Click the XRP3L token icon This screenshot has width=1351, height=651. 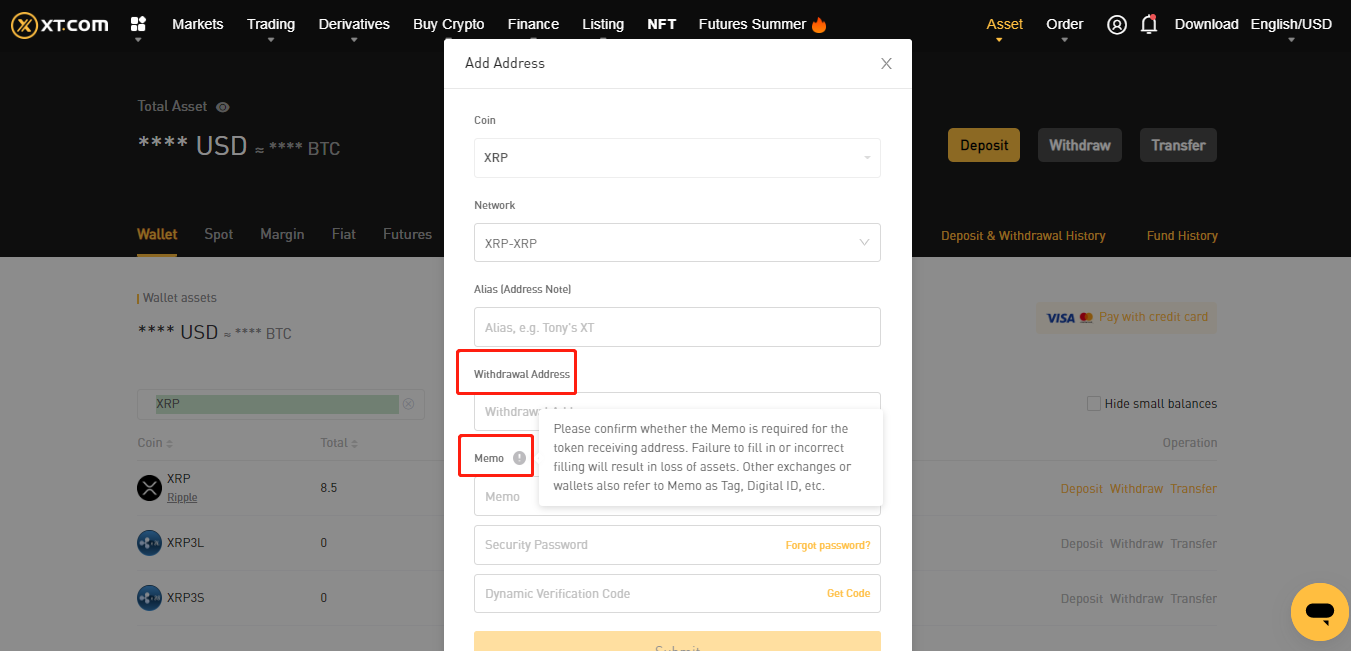149,543
